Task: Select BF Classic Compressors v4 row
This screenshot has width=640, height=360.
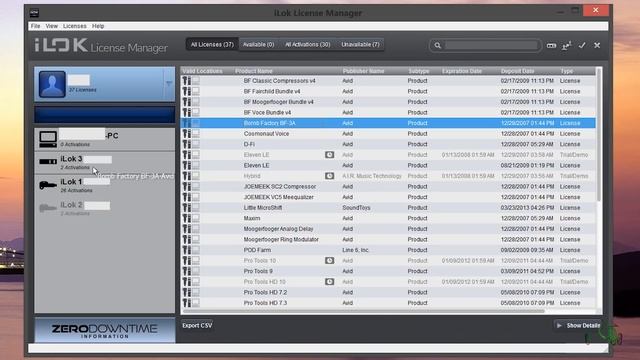Action: tap(388, 81)
